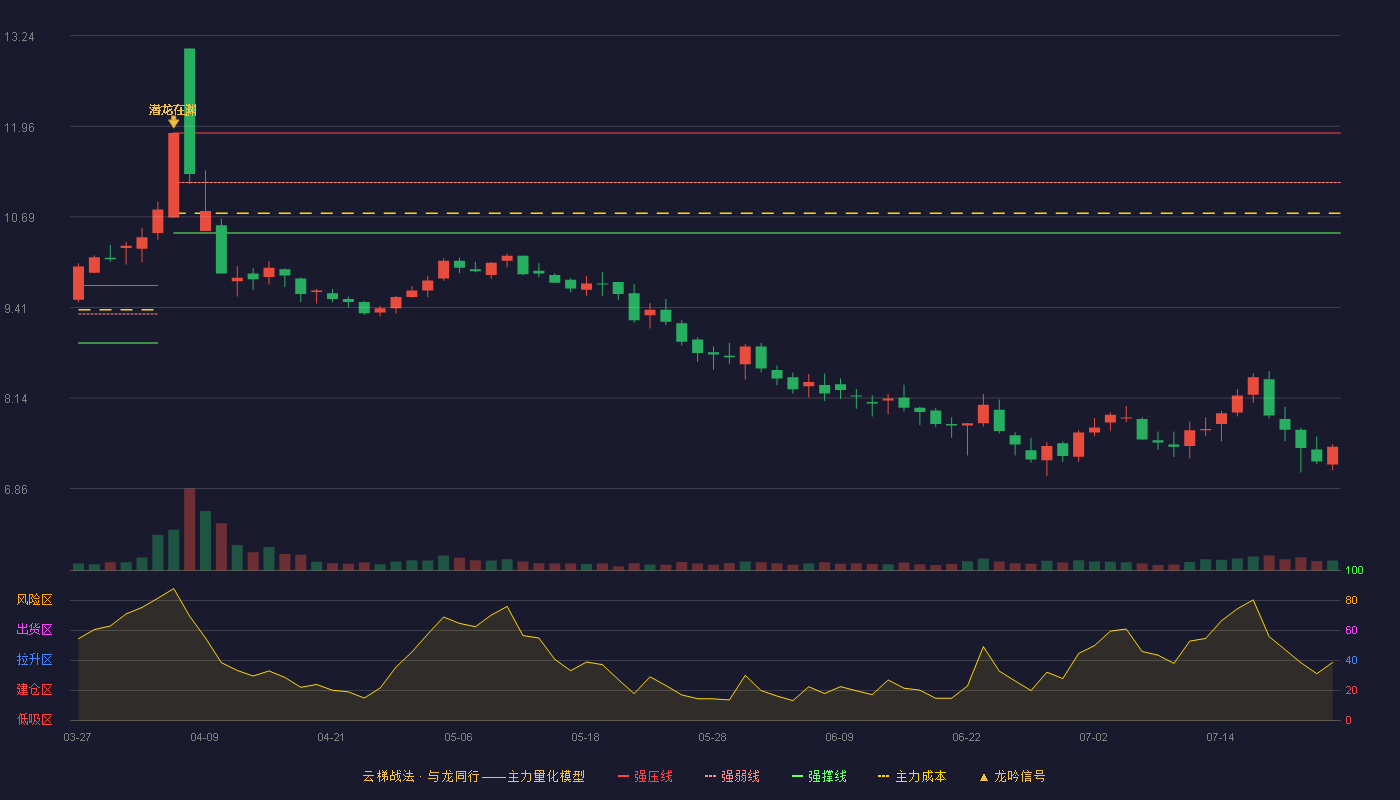
Task: Click the 07-02 date label
Action: click(x=1093, y=737)
